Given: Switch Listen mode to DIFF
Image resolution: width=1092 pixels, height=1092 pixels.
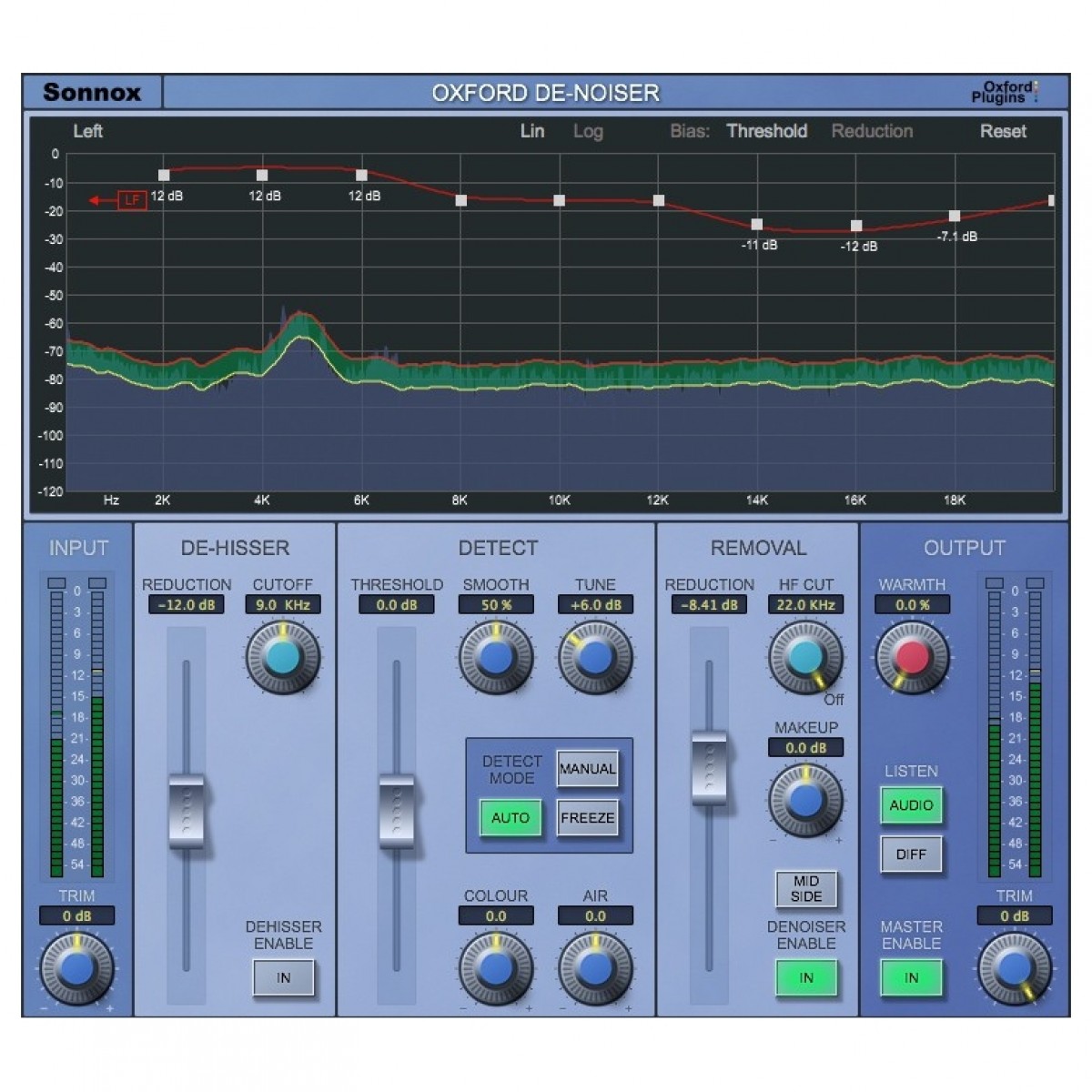Looking at the screenshot, I should (x=911, y=854).
